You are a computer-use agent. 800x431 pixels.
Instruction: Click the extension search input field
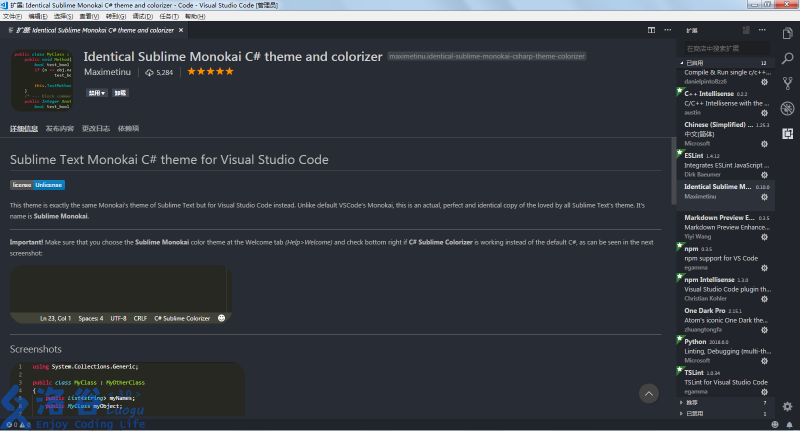coord(727,48)
